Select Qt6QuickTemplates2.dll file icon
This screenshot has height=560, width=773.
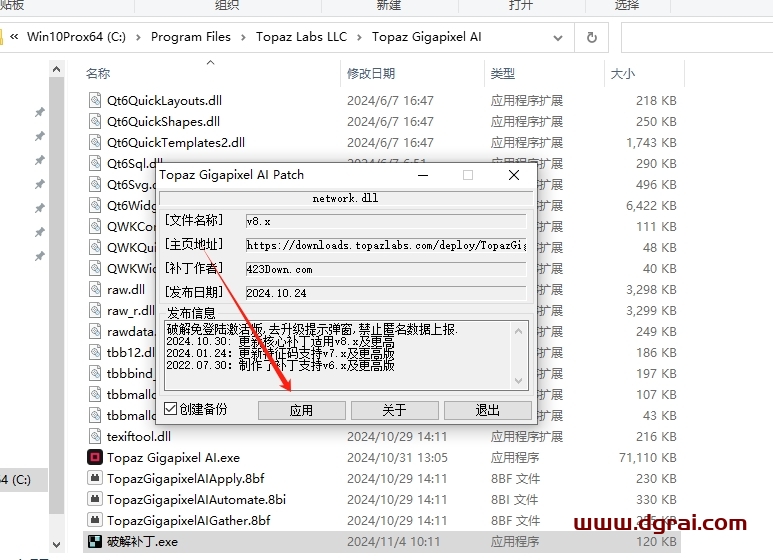pos(95,142)
